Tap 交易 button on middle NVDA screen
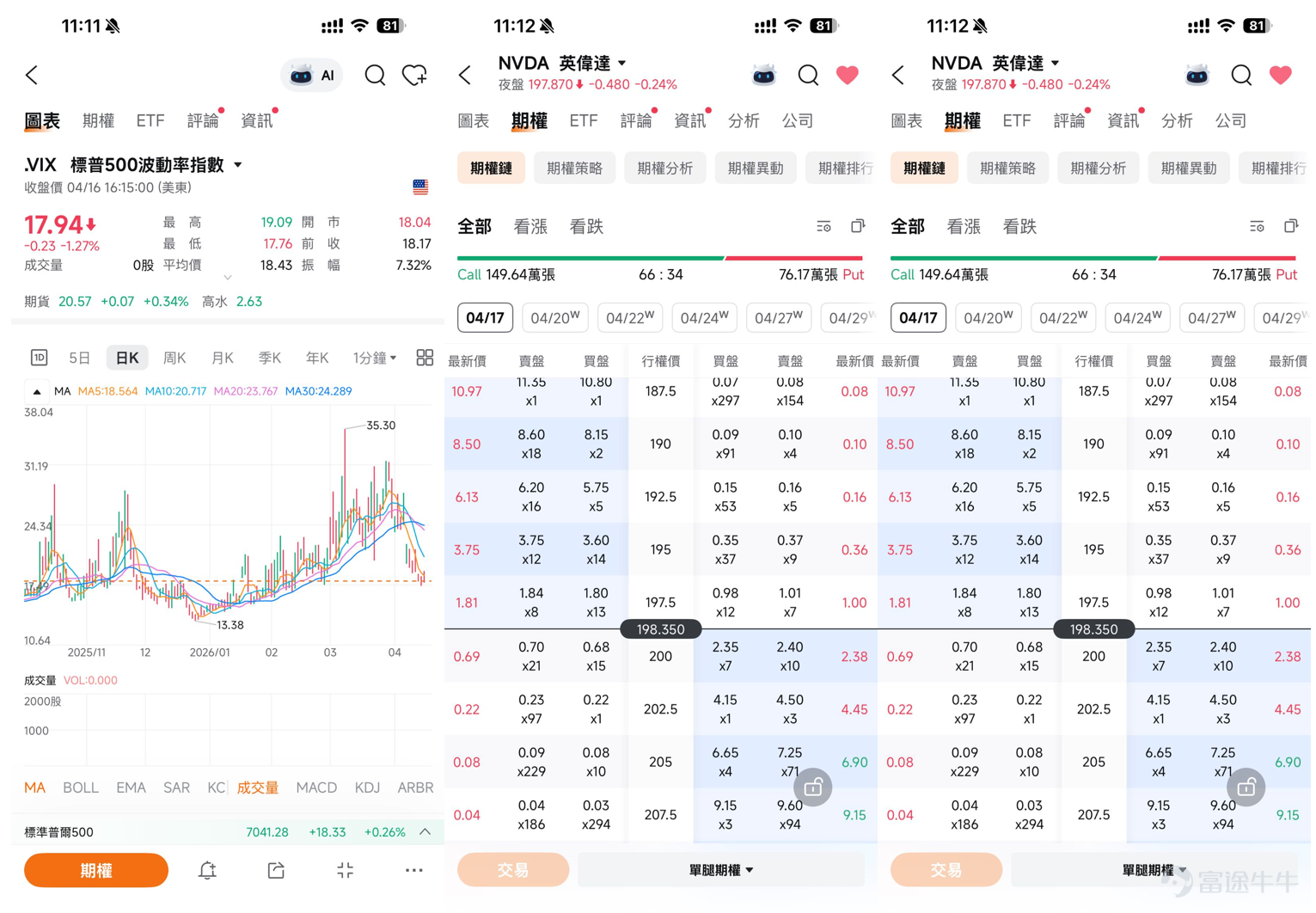Viewport: 1316px width, 913px height. (513, 870)
